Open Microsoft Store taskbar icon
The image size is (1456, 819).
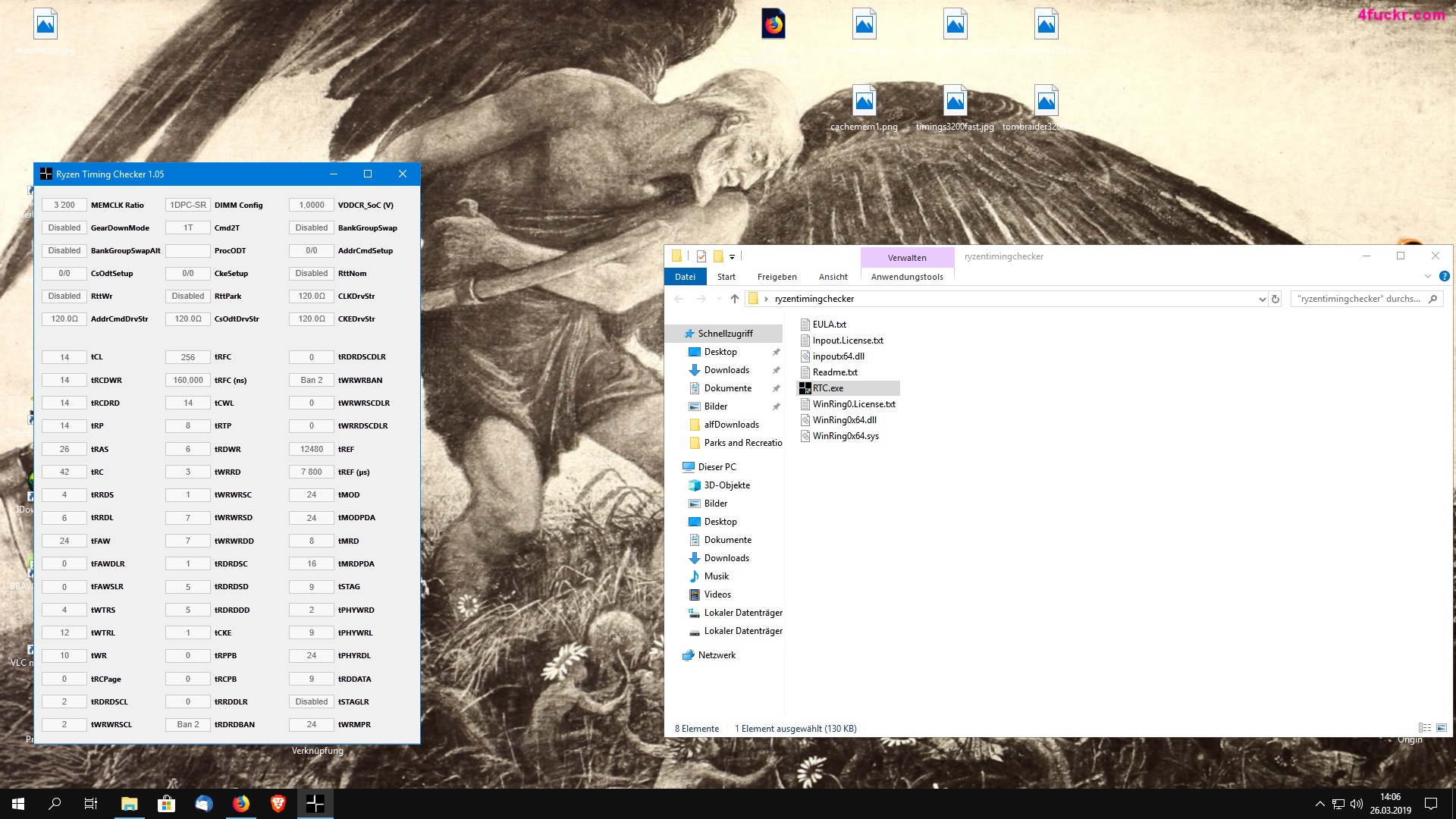[x=166, y=804]
